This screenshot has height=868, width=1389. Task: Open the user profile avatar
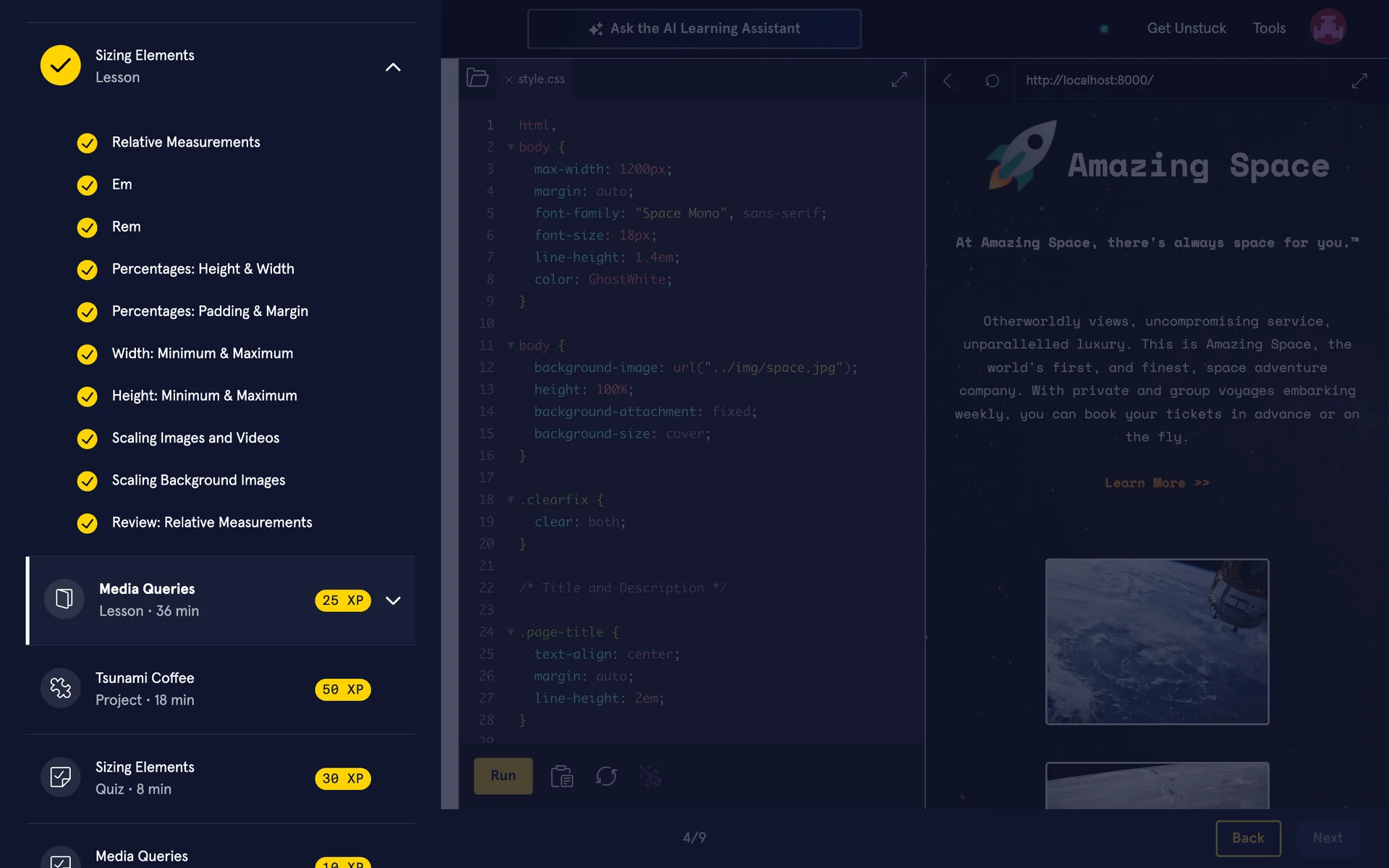pyautogui.click(x=1328, y=27)
